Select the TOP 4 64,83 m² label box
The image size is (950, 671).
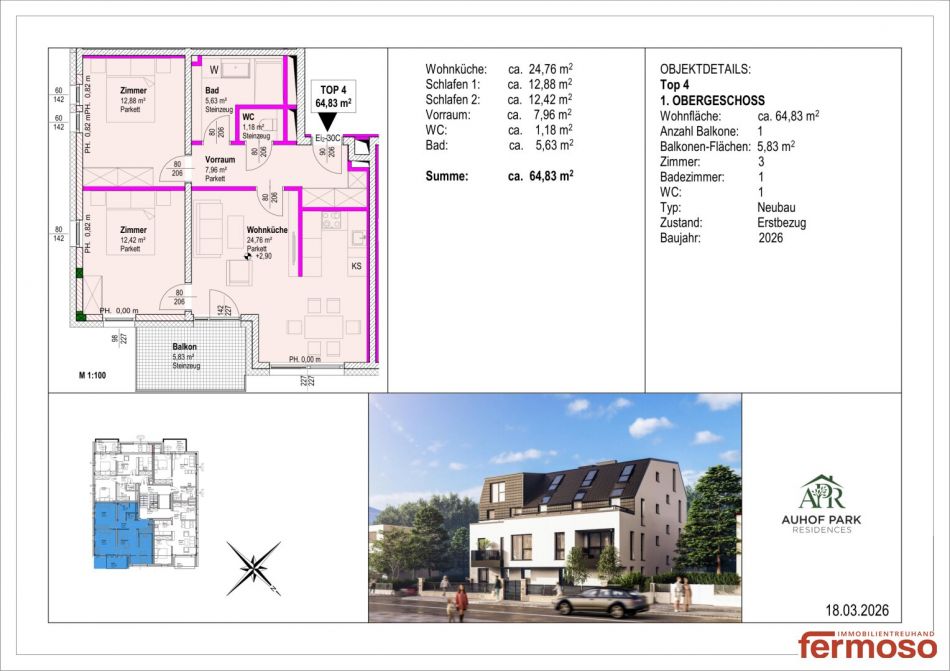(x=333, y=97)
